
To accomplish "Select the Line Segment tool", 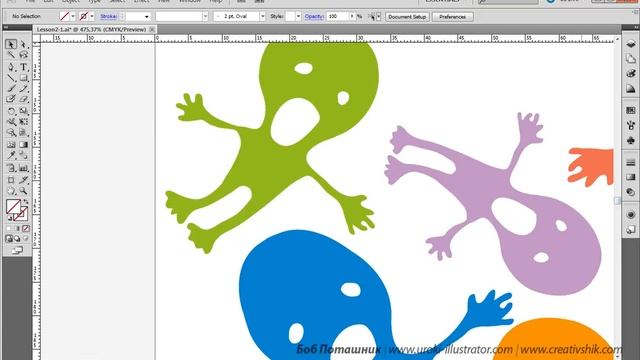I will click(11, 78).
